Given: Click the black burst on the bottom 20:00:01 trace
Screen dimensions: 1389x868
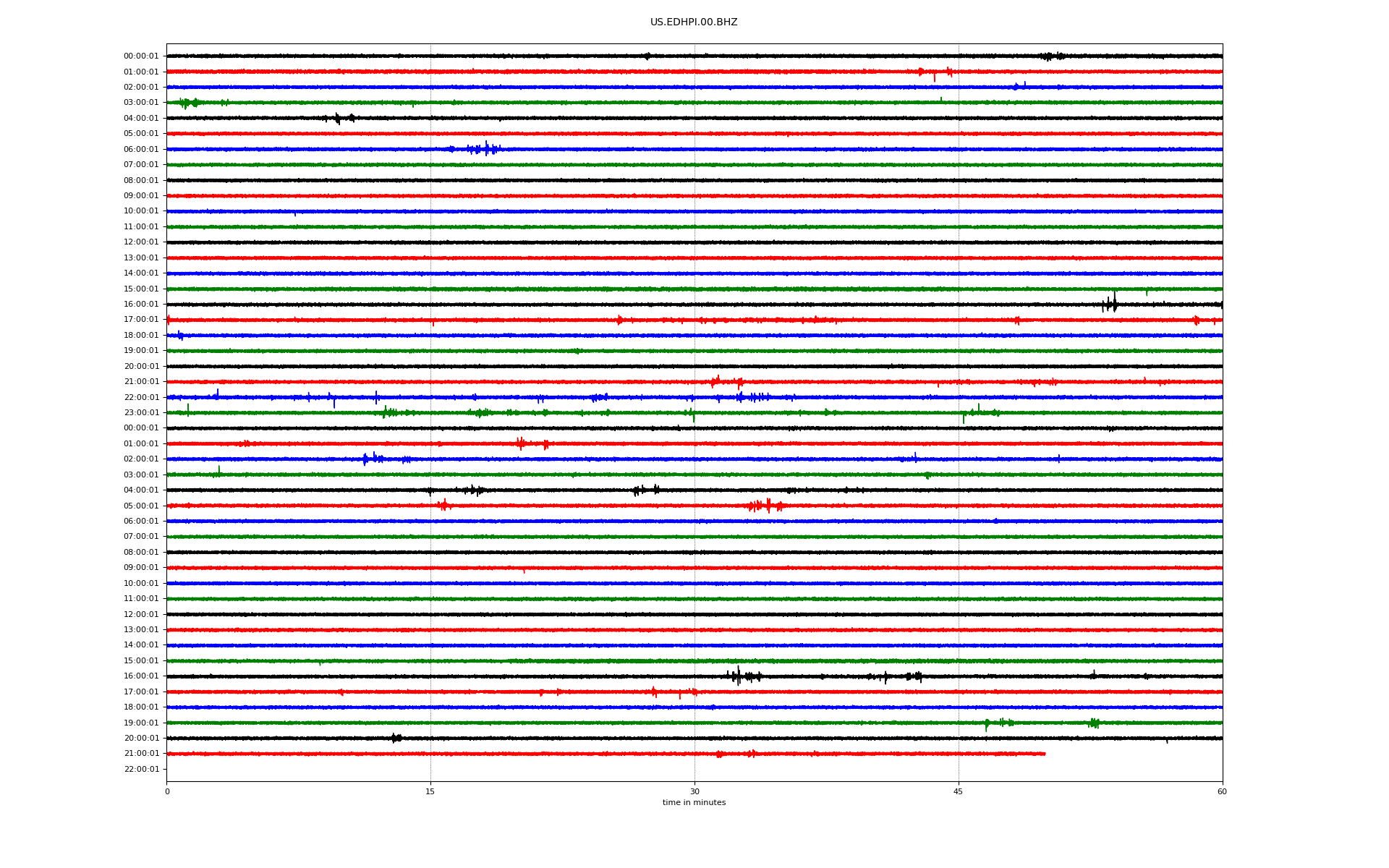Looking at the screenshot, I should coord(396,738).
